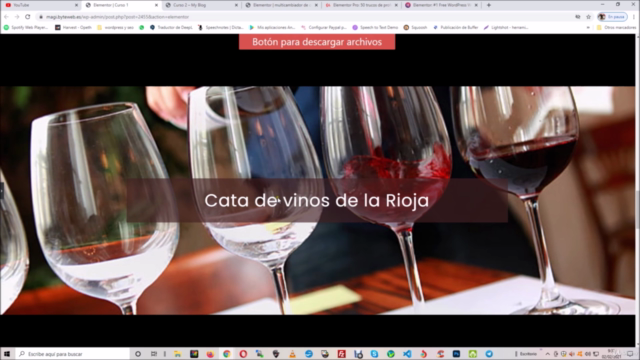Image resolution: width=640 pixels, height=360 pixels.
Task: Click the wine glasses banner image
Action: tap(318, 200)
